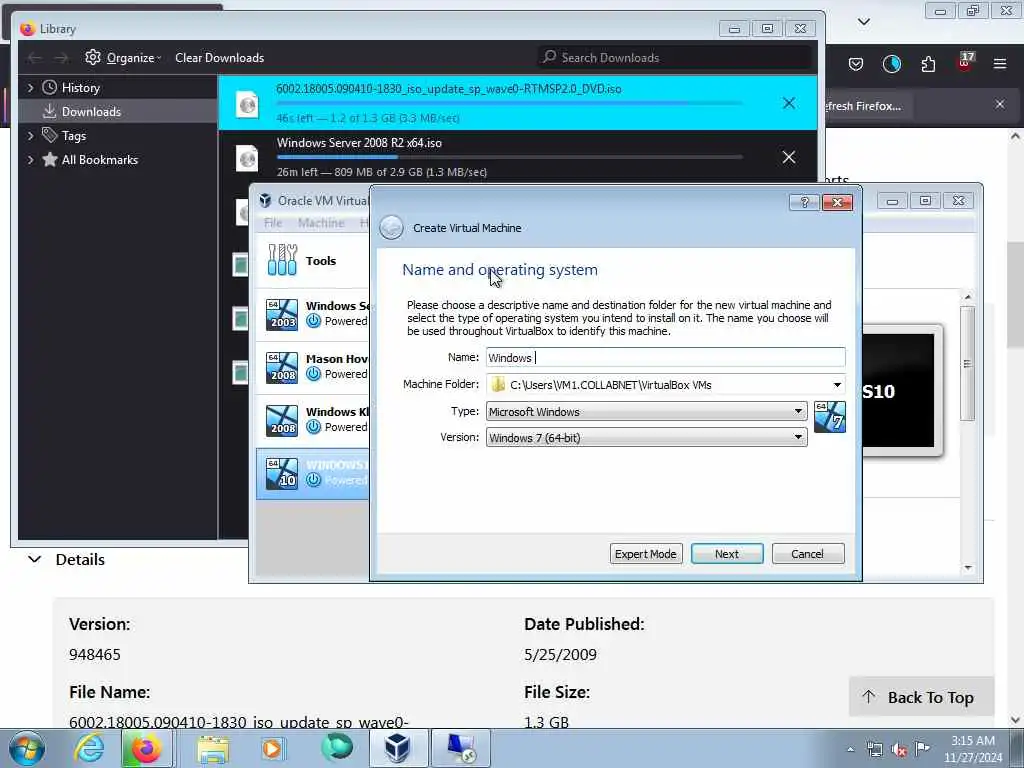The width and height of the screenshot is (1024, 768).
Task: Open the Machine menu in VirtualBox
Action: (321, 223)
